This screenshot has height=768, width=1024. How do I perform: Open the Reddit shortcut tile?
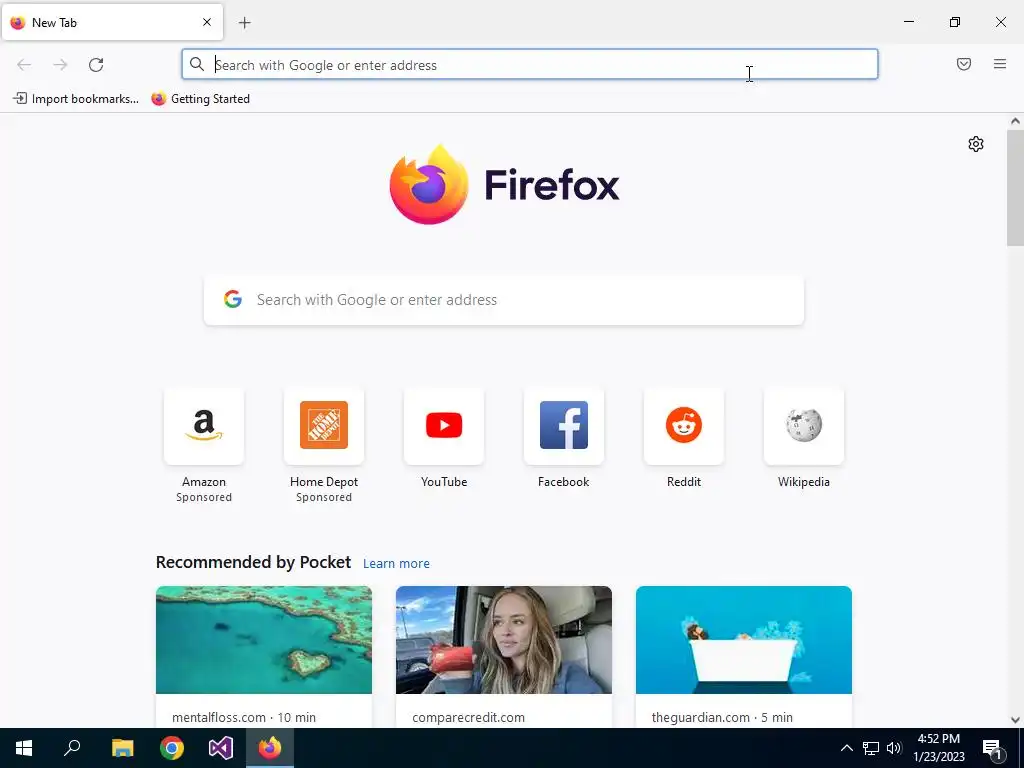coord(684,426)
